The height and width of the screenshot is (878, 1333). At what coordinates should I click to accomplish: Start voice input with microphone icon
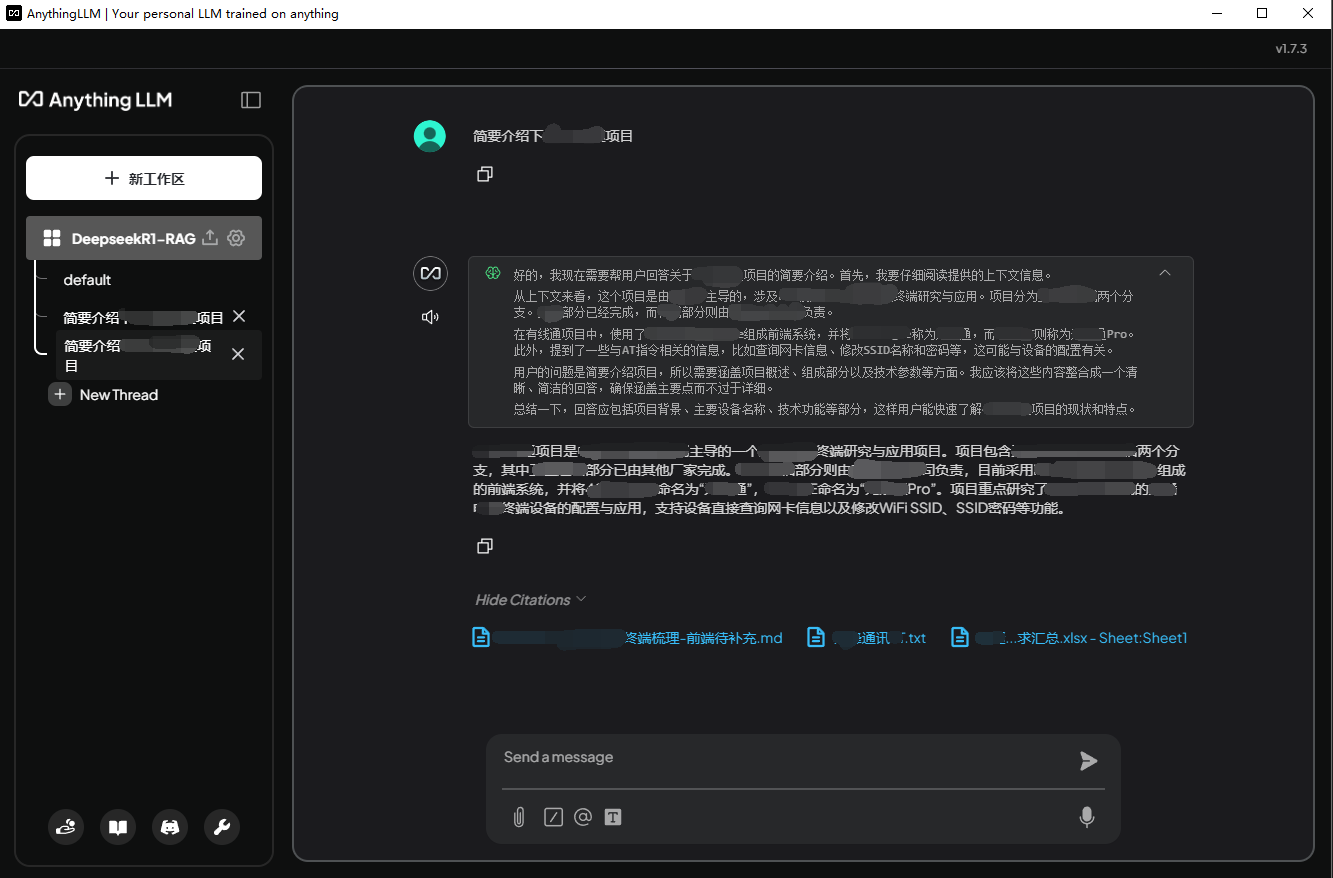tap(1087, 817)
